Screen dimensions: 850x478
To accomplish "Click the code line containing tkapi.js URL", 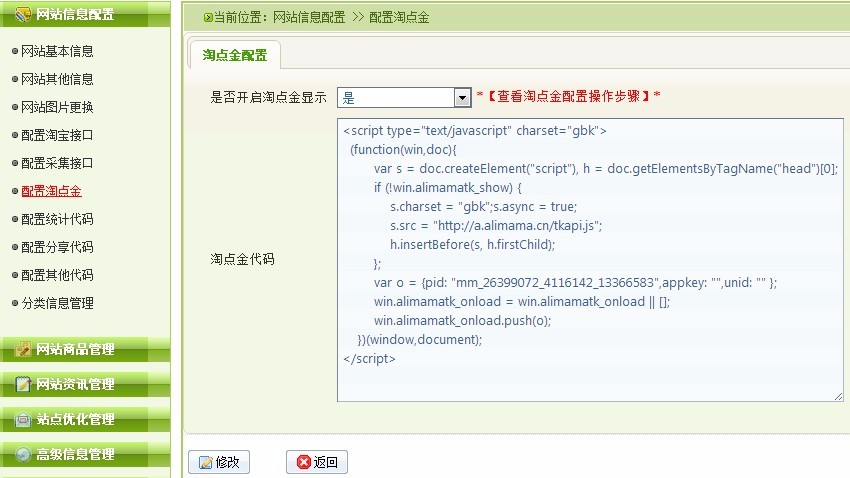I will pos(496,225).
